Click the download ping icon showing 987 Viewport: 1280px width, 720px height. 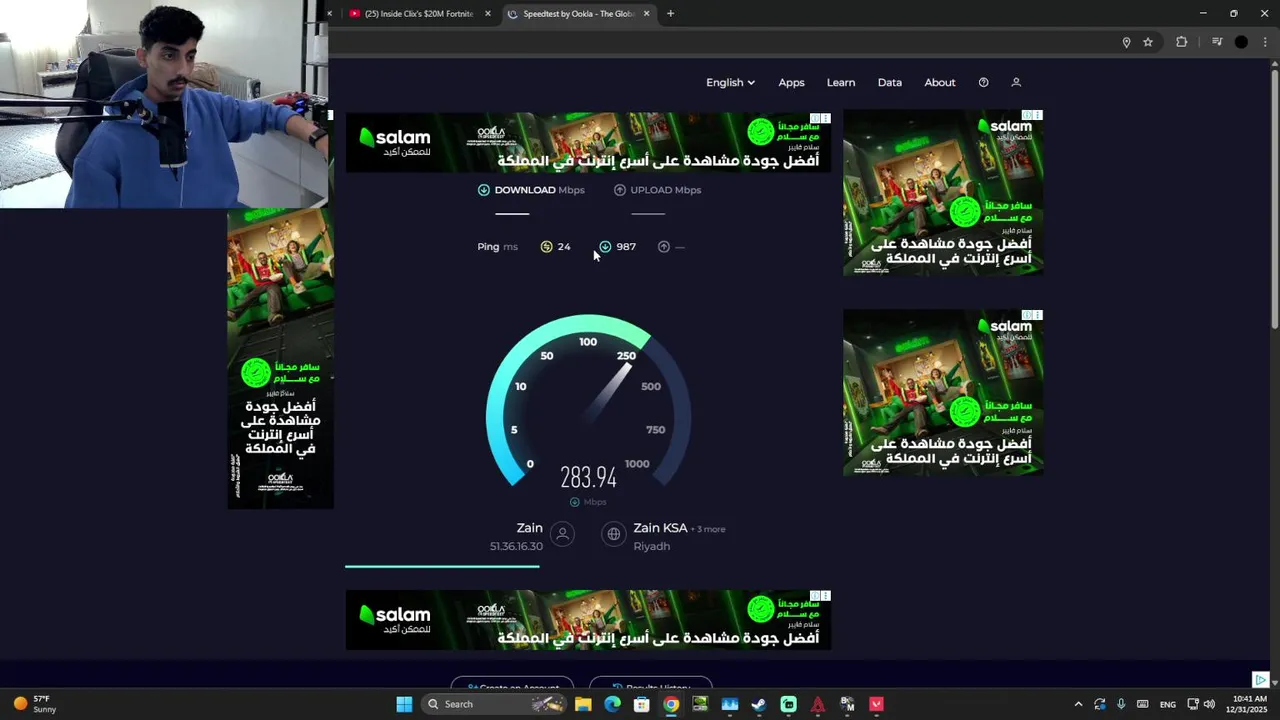tap(605, 246)
